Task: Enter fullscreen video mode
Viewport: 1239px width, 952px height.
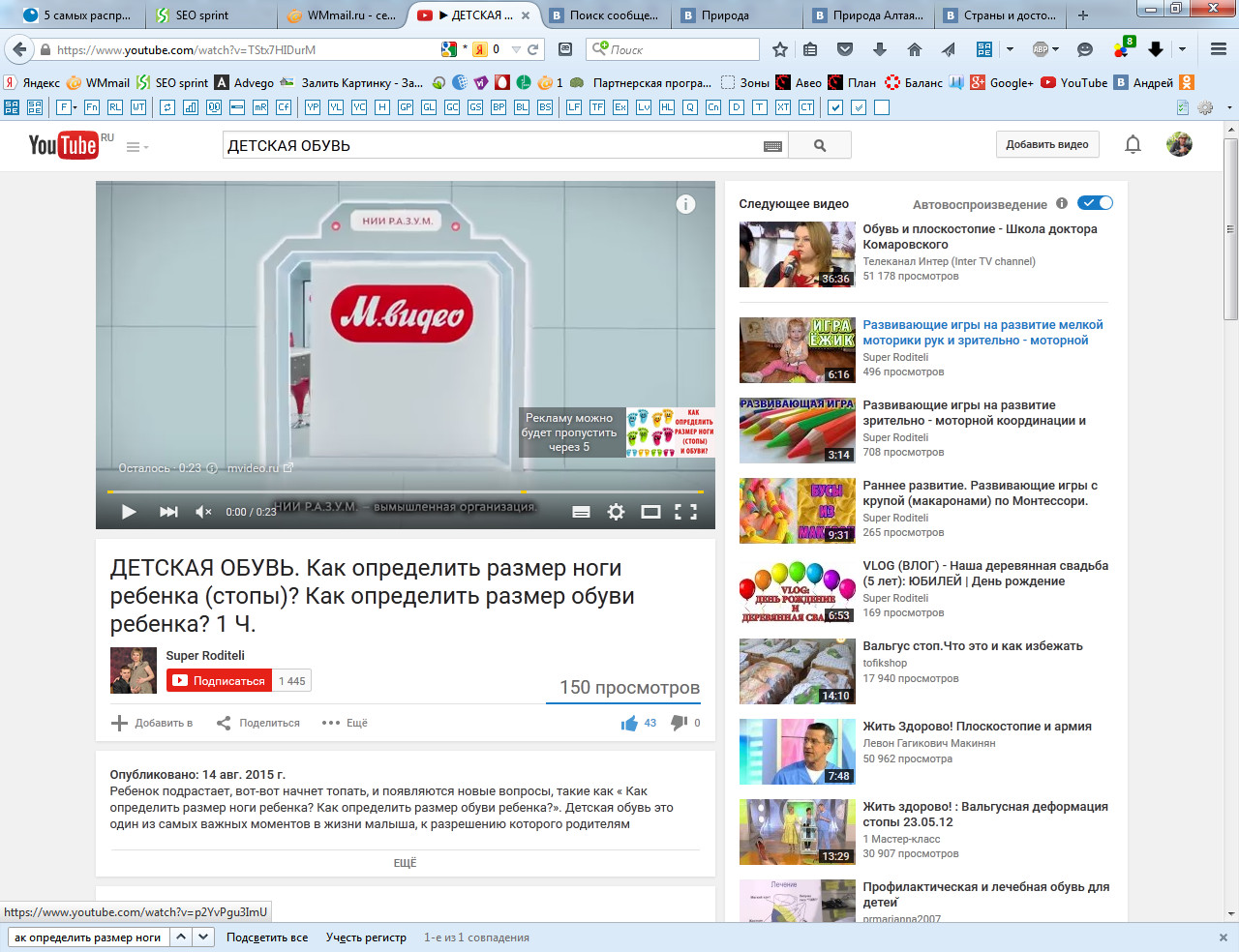Action: (685, 512)
